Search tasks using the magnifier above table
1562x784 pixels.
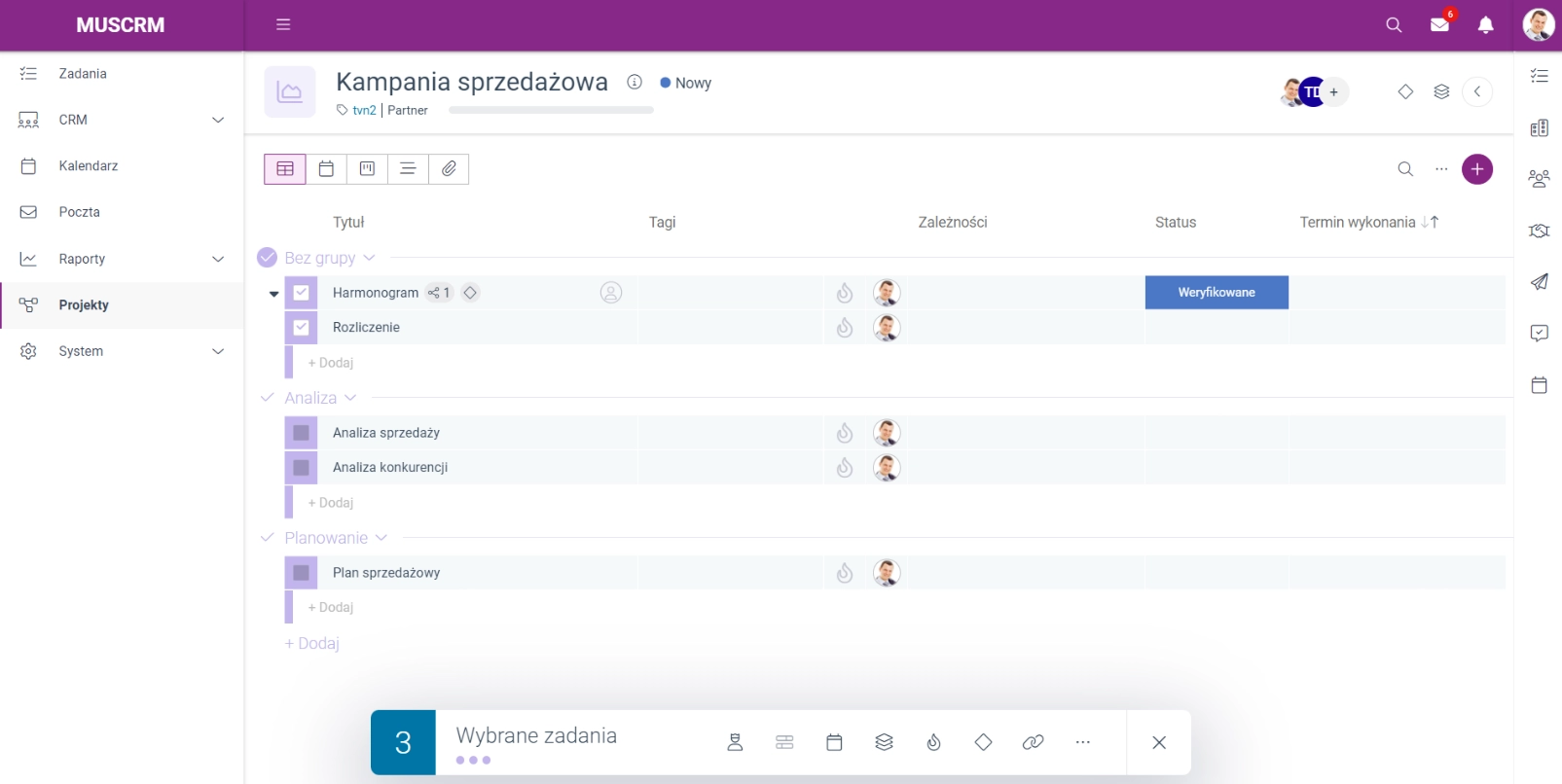1405,169
